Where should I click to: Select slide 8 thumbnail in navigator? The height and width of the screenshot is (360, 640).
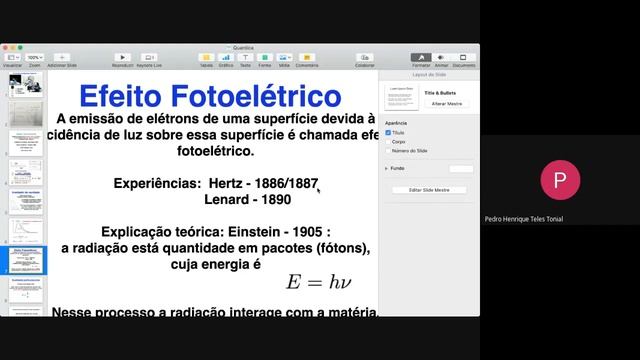[26, 290]
